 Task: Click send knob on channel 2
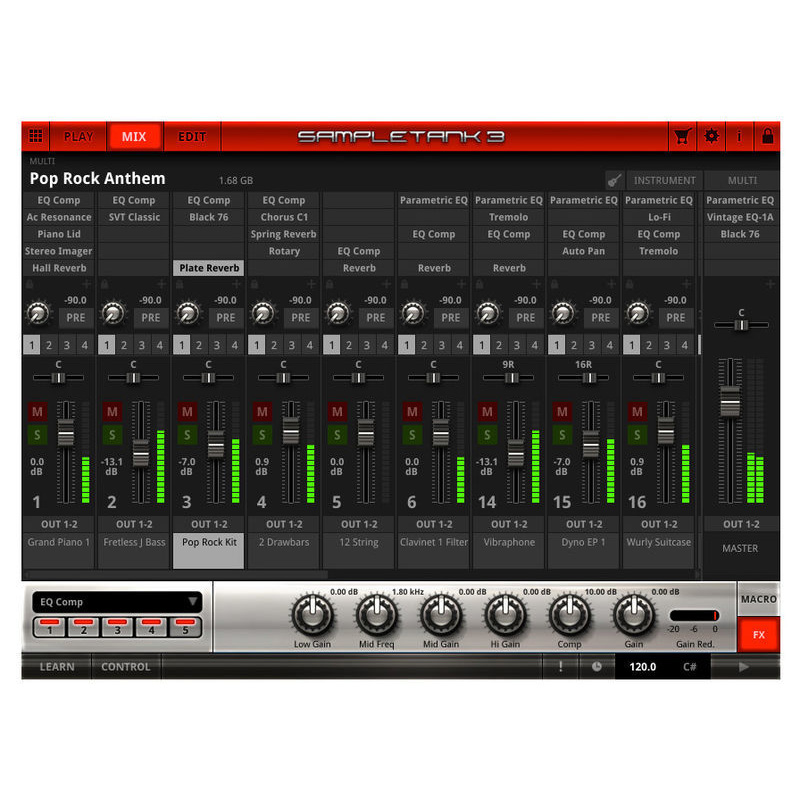113,313
